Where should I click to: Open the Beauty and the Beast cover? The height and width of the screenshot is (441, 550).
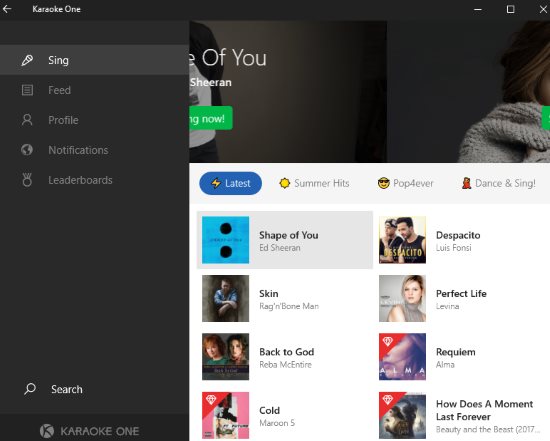pyautogui.click(x=402, y=415)
